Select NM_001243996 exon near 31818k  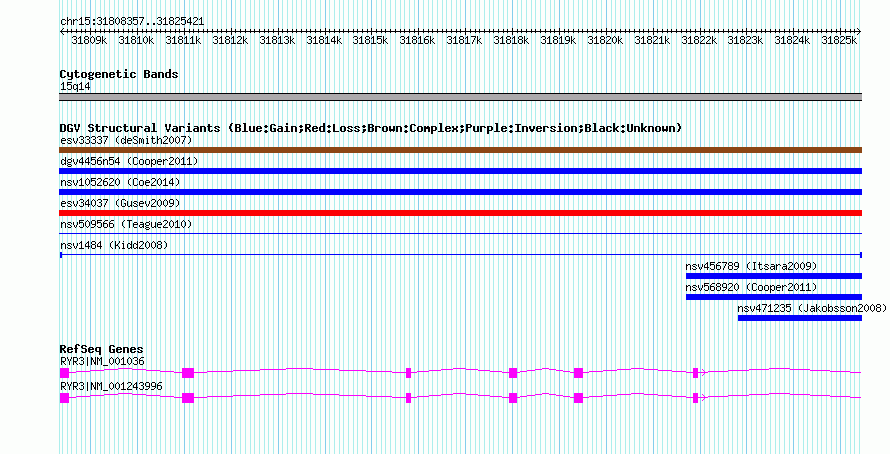point(513,398)
